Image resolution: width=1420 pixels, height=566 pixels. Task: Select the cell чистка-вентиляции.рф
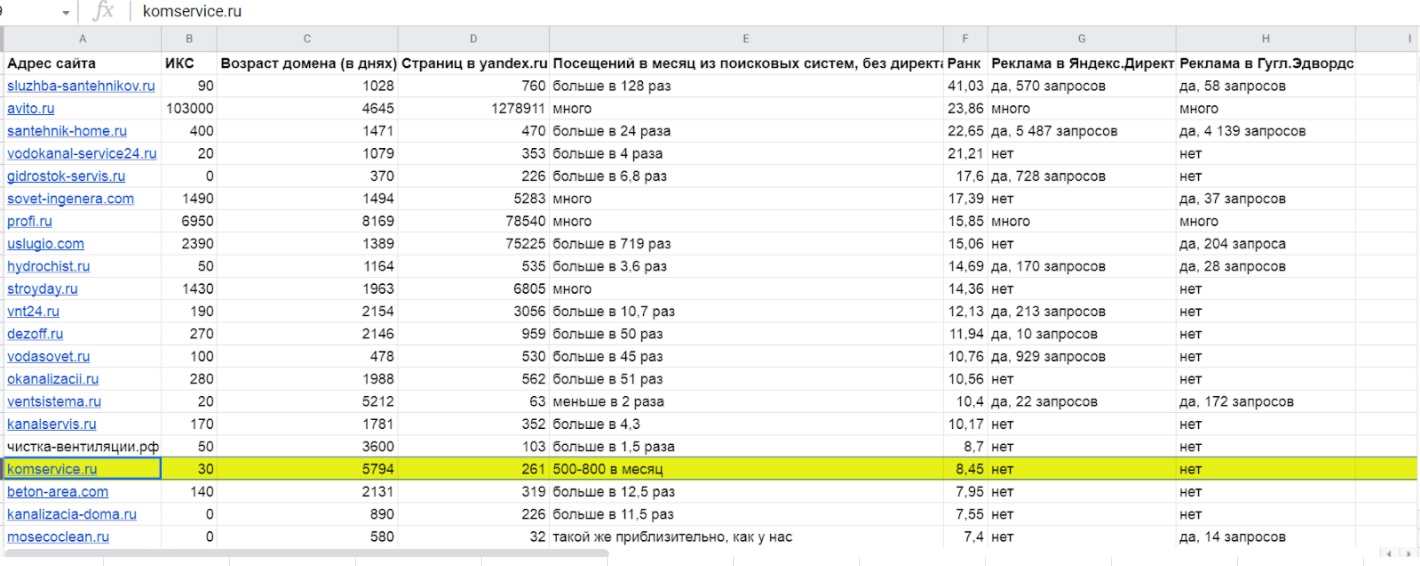click(x=82, y=446)
